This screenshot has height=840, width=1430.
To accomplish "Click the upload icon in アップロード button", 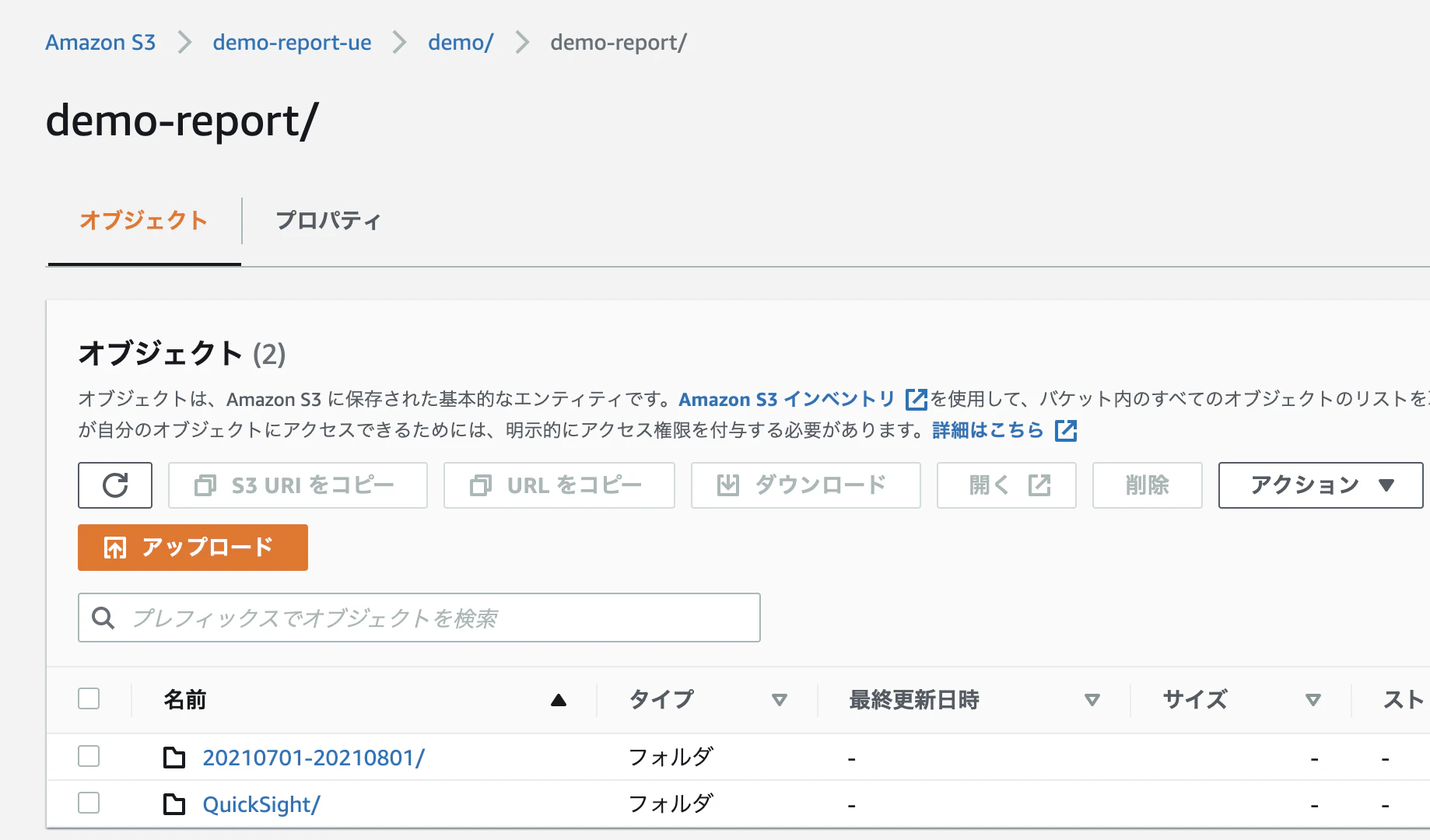I will pos(115,548).
